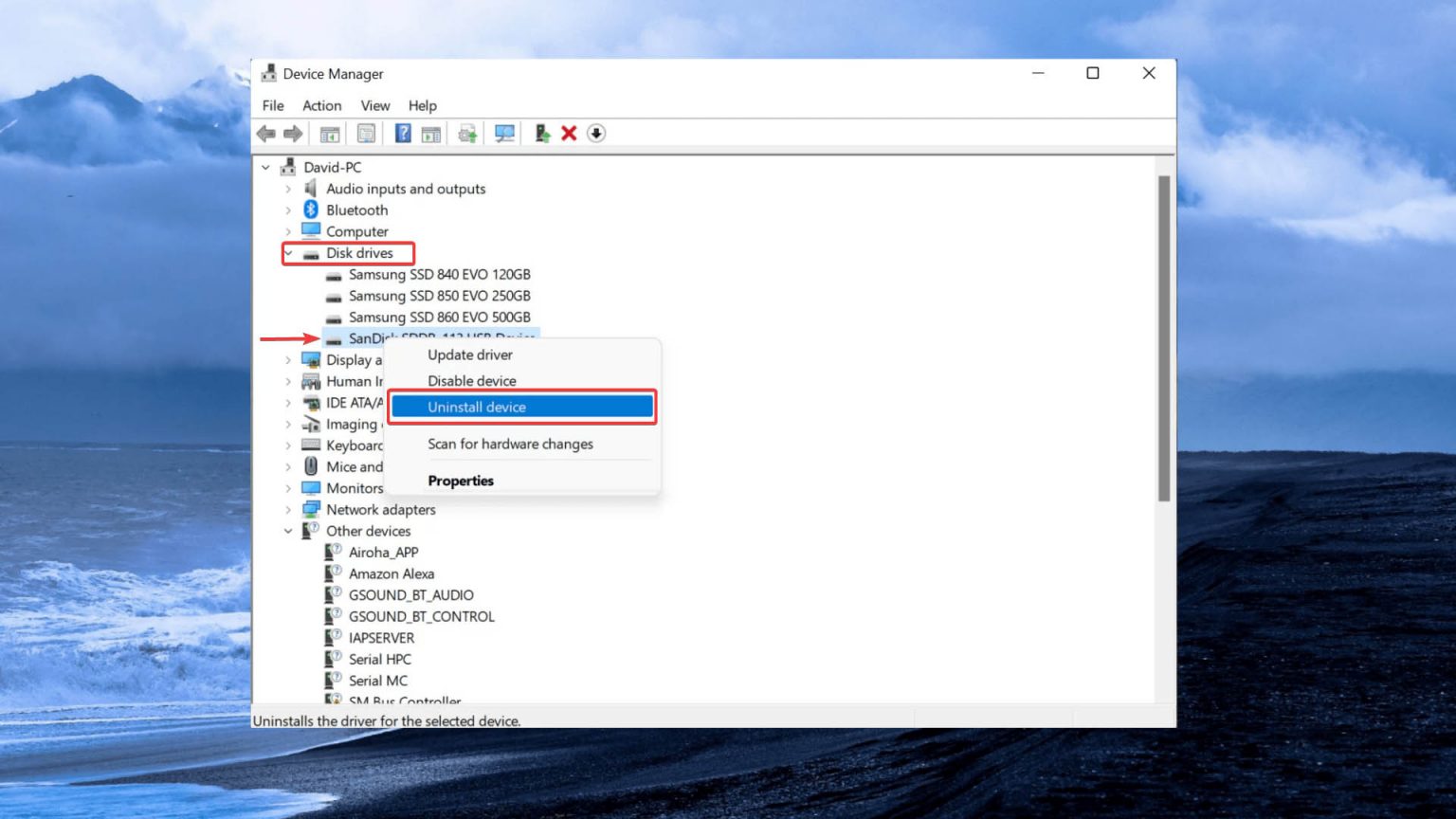
Task: Open the View menu
Action: click(x=374, y=105)
